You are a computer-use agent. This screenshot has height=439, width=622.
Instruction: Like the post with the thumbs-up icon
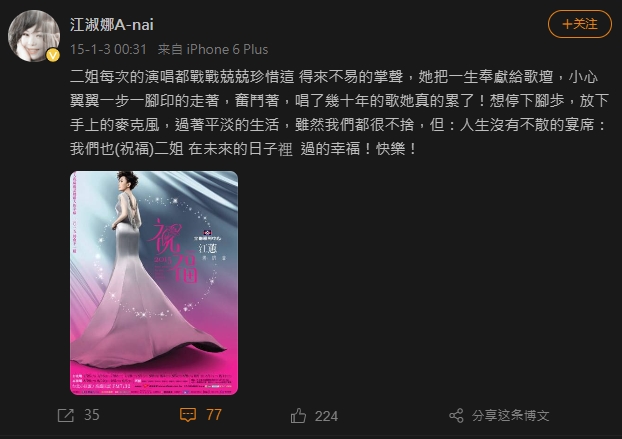(298, 416)
